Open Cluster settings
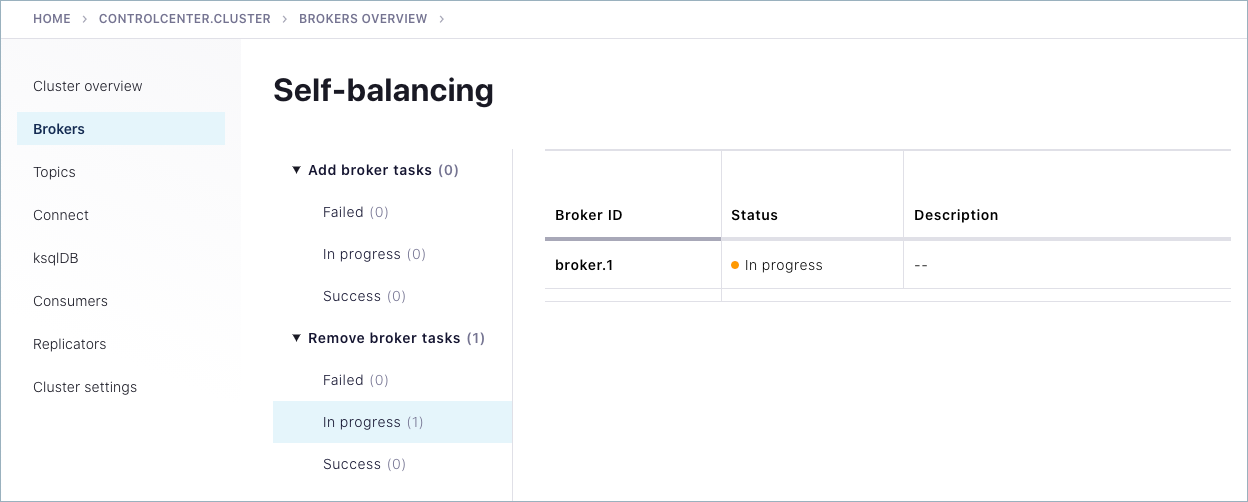 85,387
